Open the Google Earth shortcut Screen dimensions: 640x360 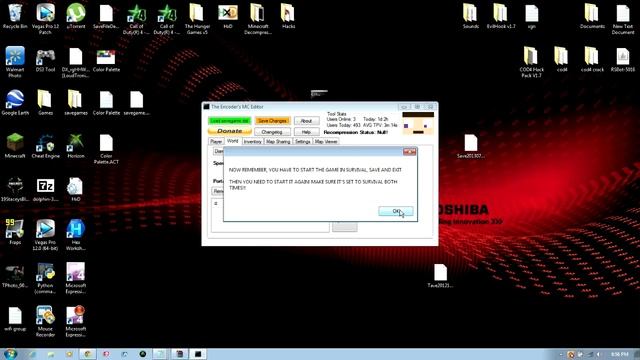(x=15, y=103)
